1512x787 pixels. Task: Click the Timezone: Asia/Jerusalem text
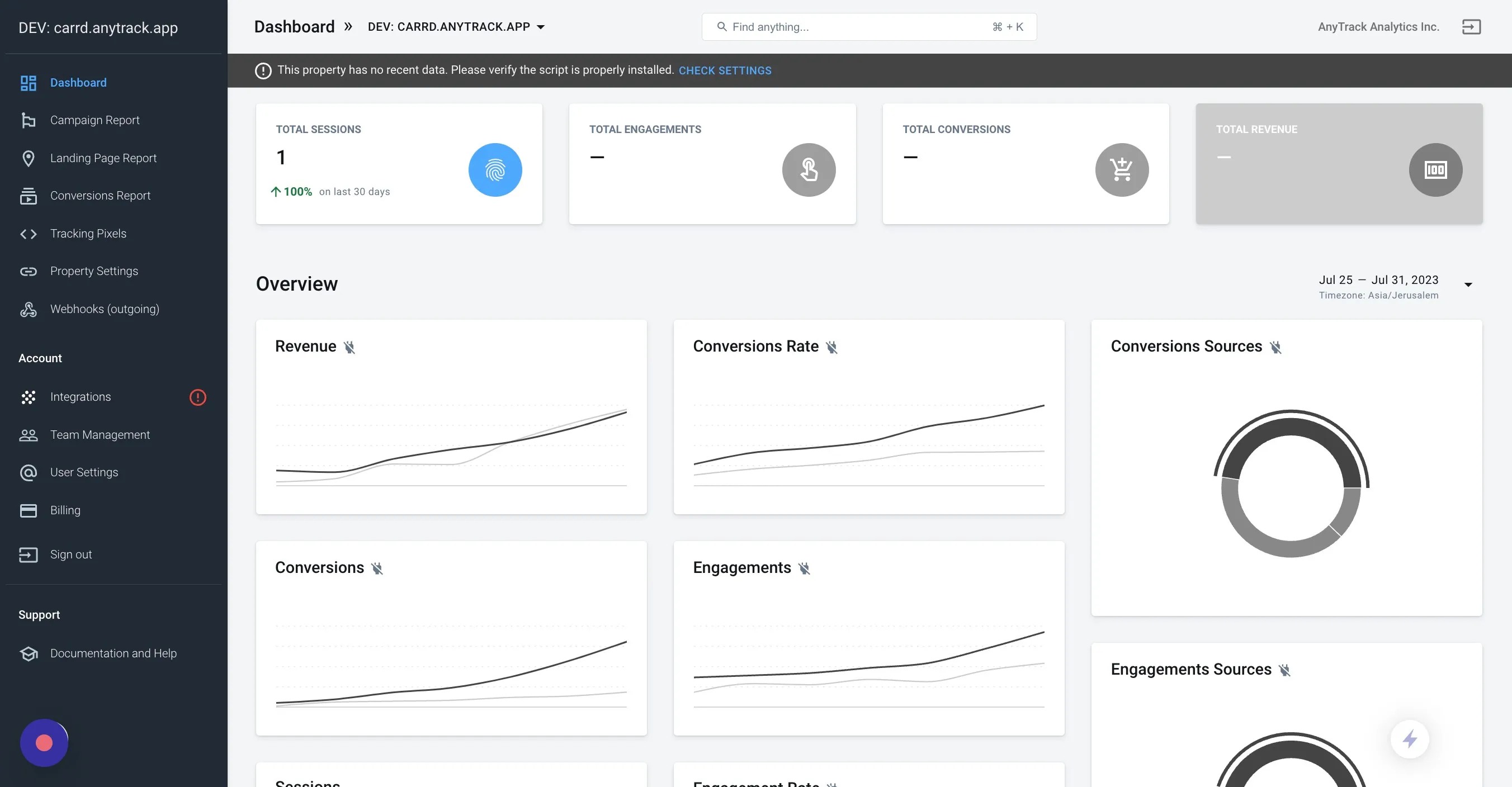pyautogui.click(x=1378, y=296)
